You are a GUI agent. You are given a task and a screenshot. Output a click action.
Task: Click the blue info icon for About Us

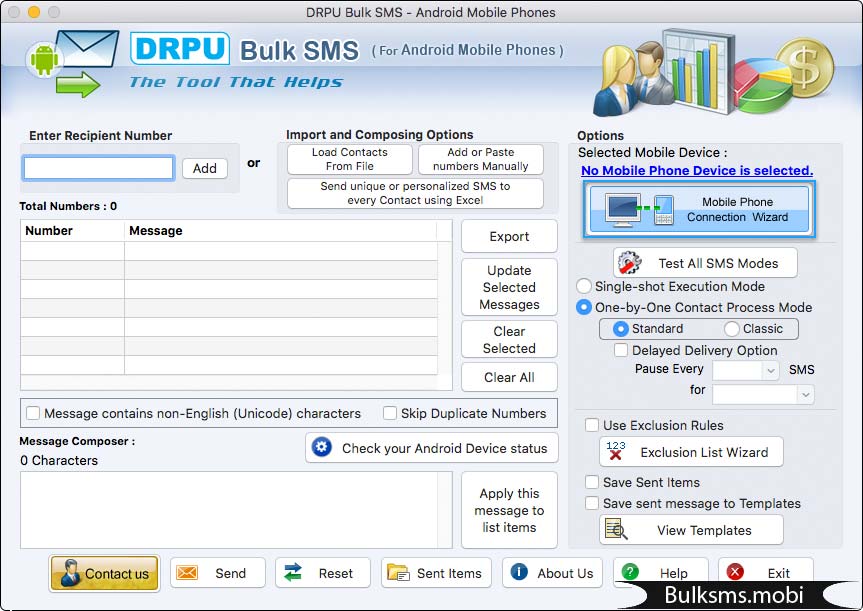point(519,572)
